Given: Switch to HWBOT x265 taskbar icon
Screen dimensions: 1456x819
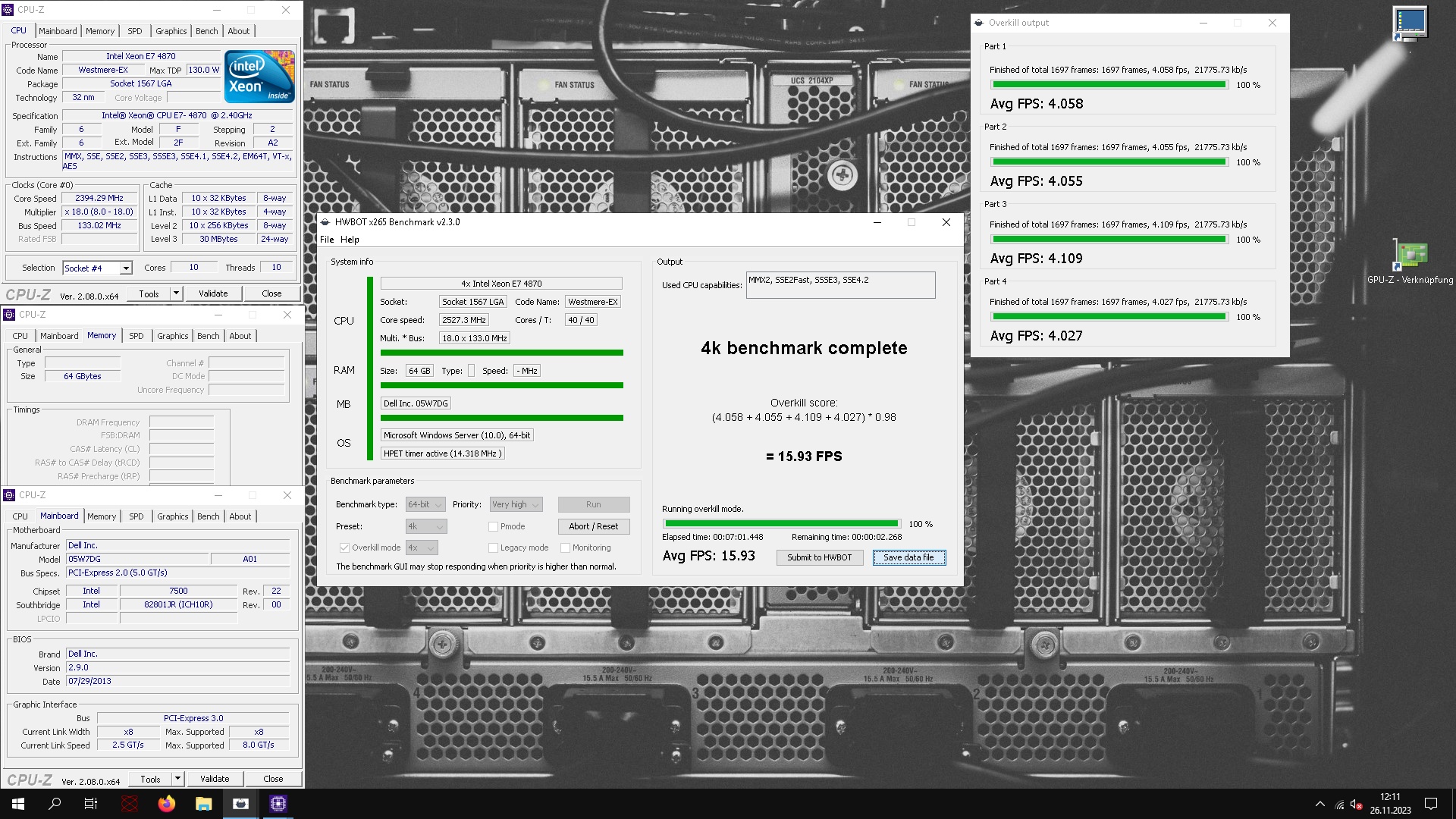Looking at the screenshot, I should (240, 804).
